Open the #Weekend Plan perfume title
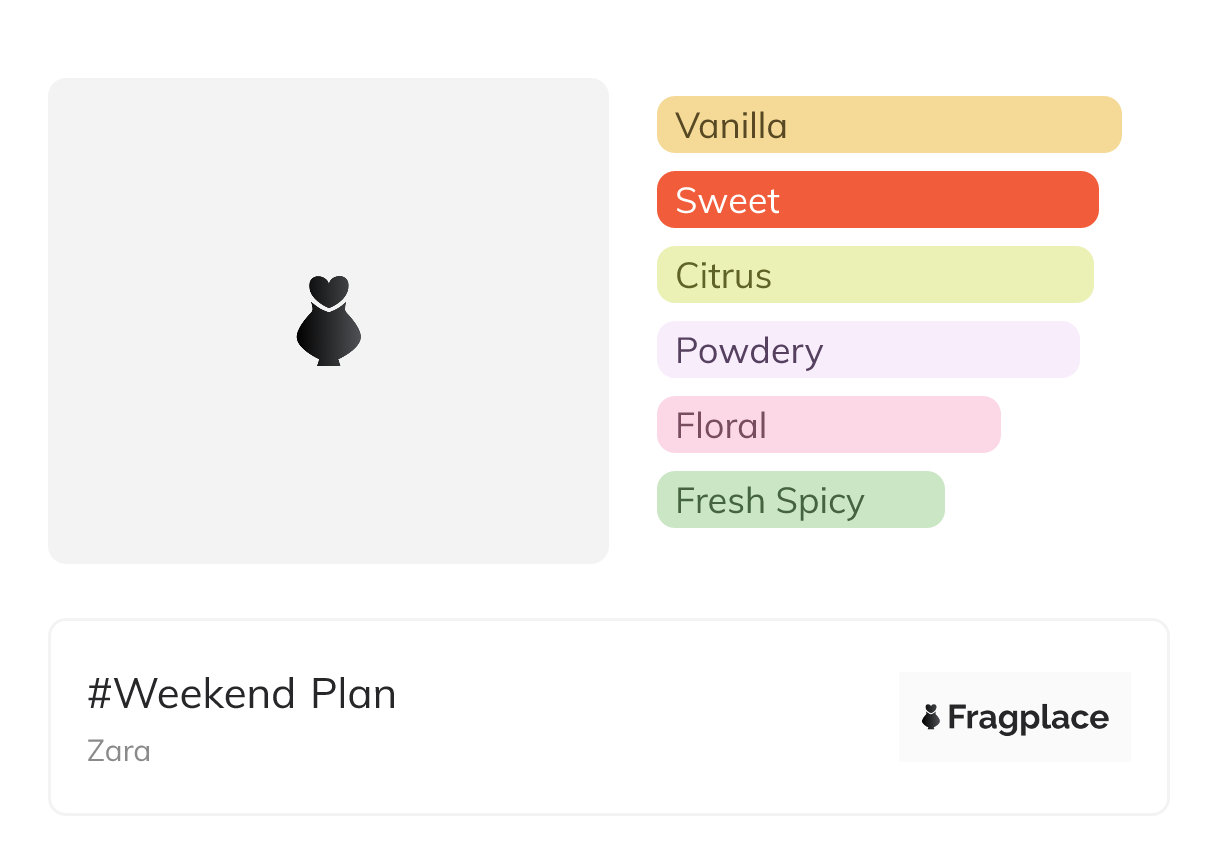The image size is (1218, 864). [x=242, y=694]
